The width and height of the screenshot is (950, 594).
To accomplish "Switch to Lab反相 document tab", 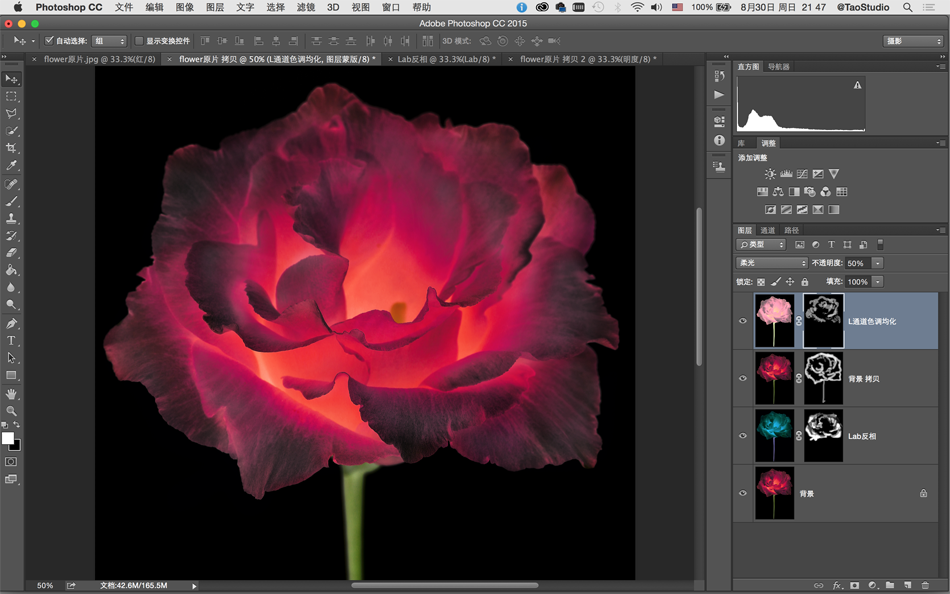I will [446, 59].
